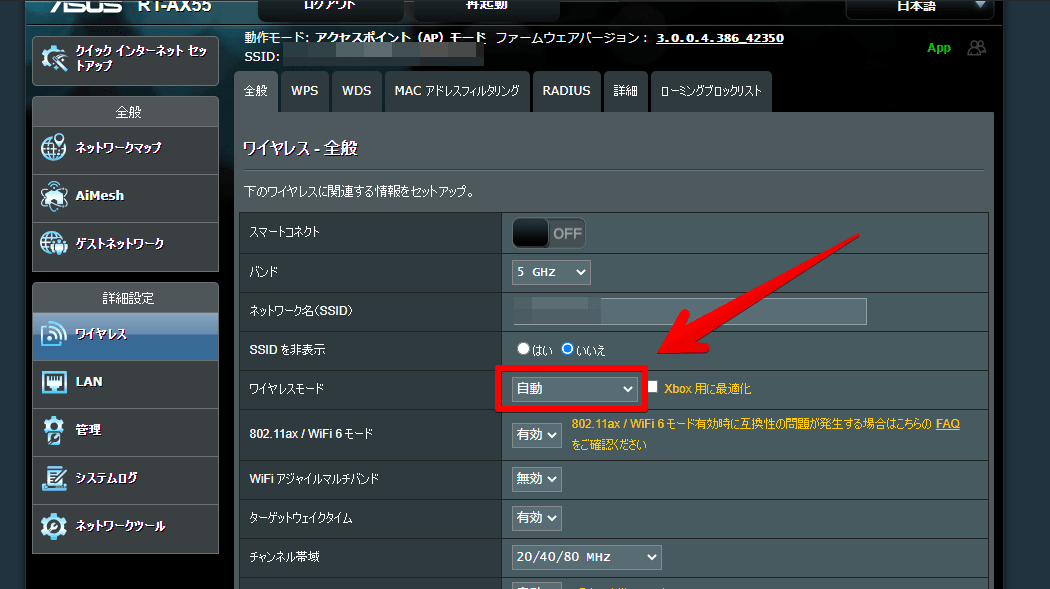Open Network Map via globe icon
The image size is (1050, 589).
click(54, 148)
